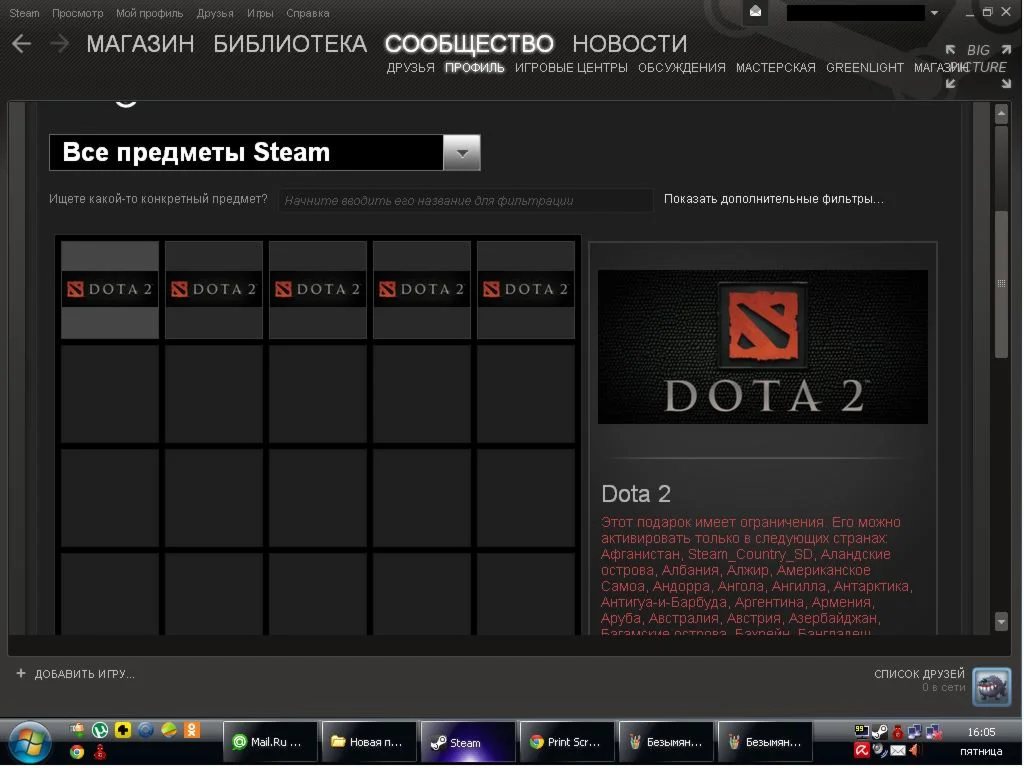Open the friends list via the monster avatar

pos(991,687)
